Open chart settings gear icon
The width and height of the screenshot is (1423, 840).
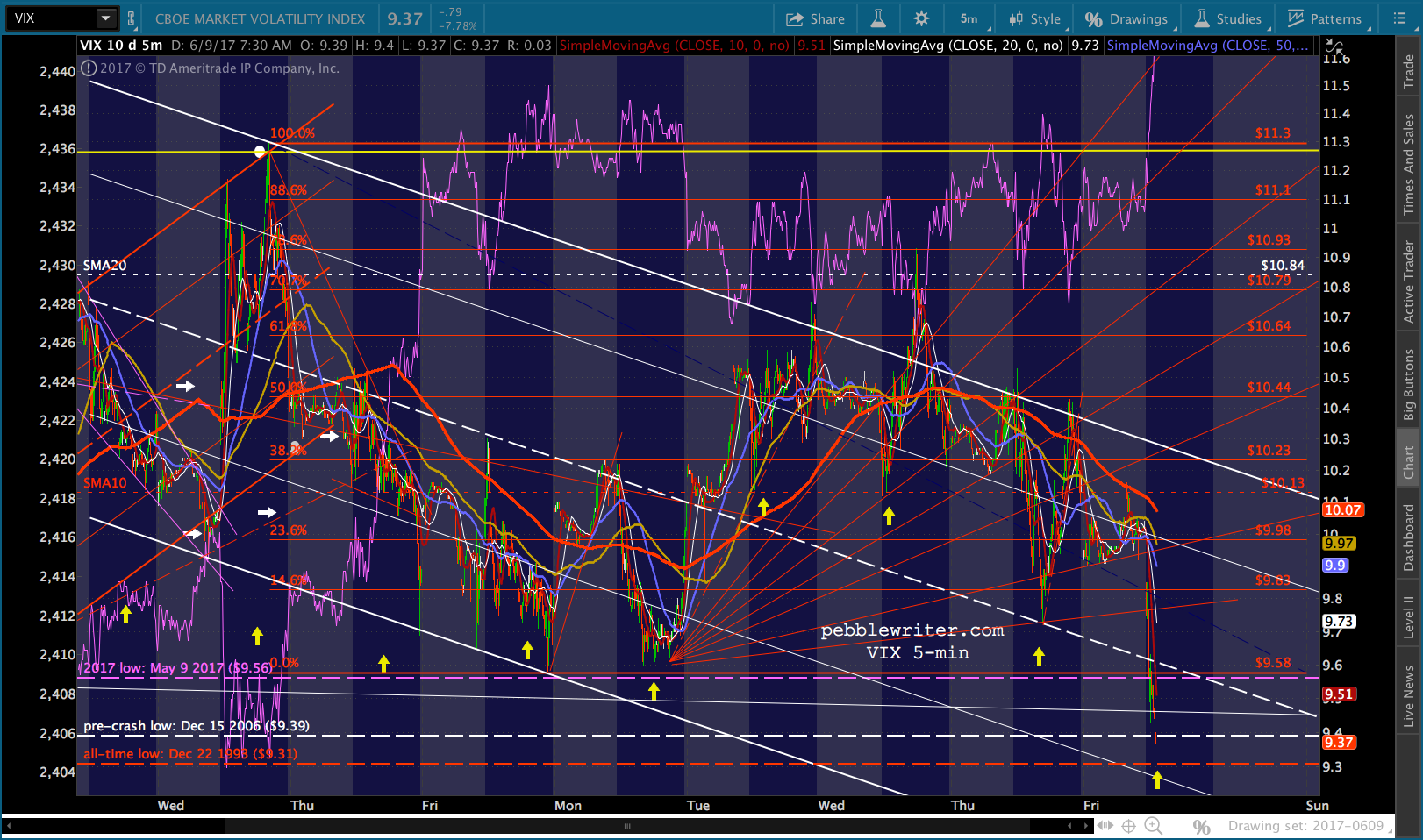coord(921,18)
